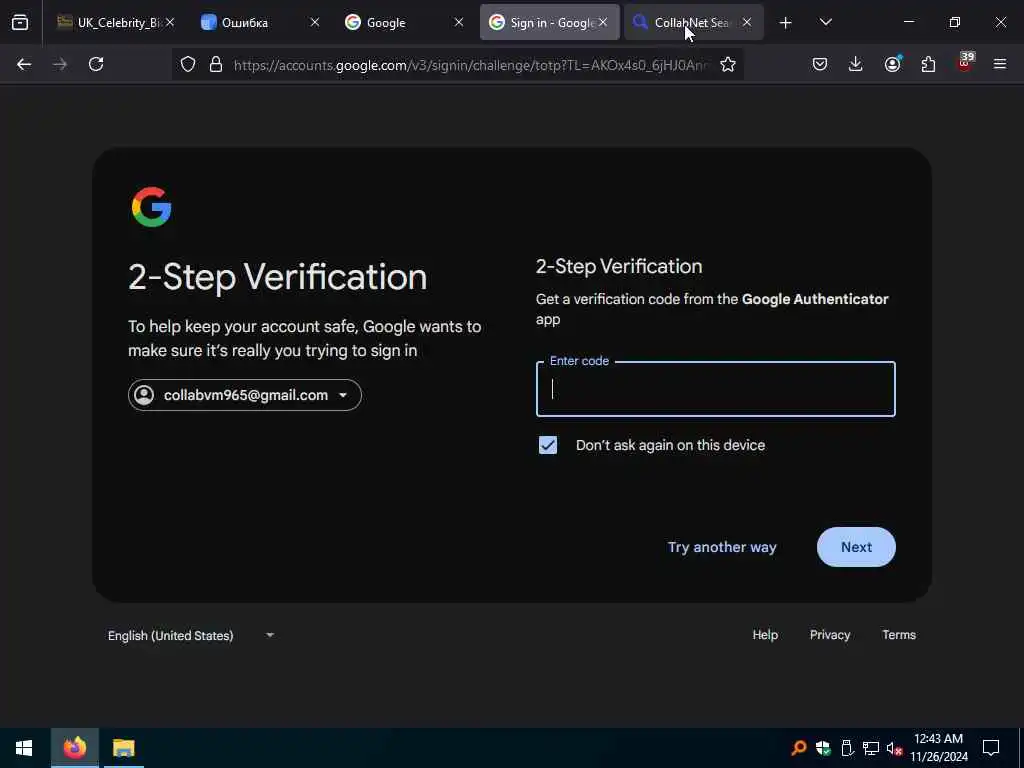Click Firefox icon in taskbar

74,748
